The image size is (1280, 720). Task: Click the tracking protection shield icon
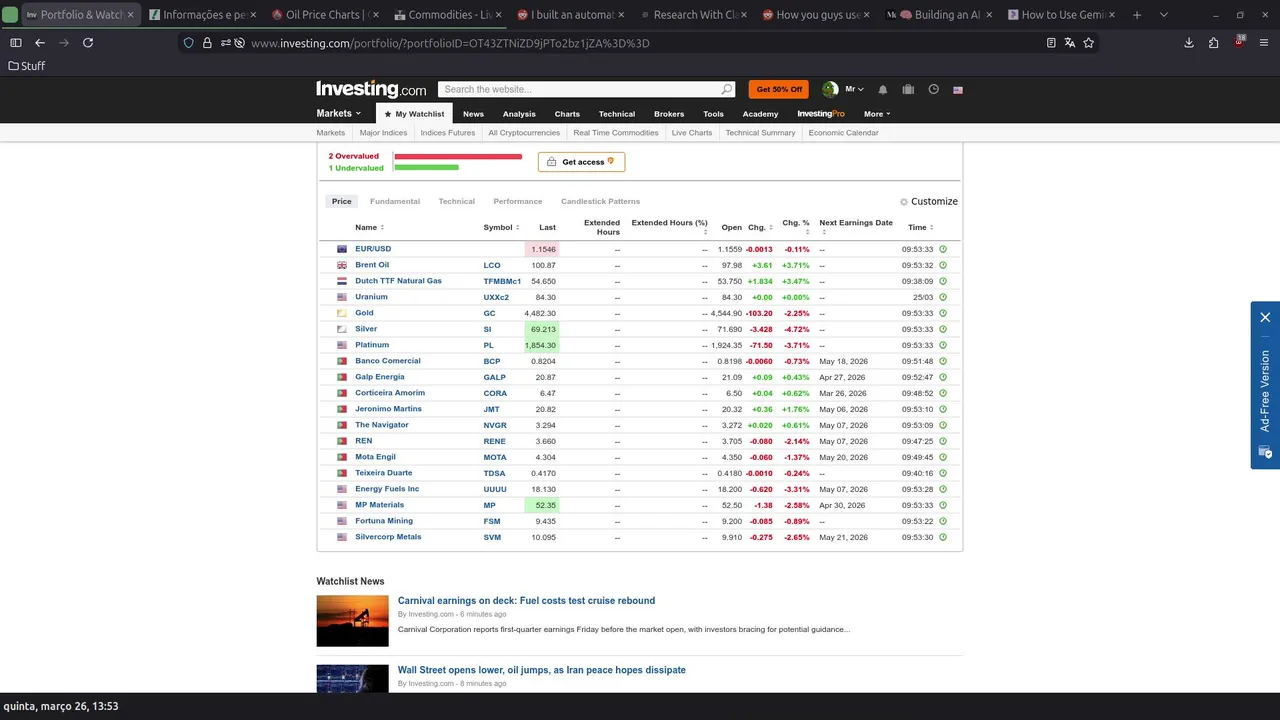point(188,43)
